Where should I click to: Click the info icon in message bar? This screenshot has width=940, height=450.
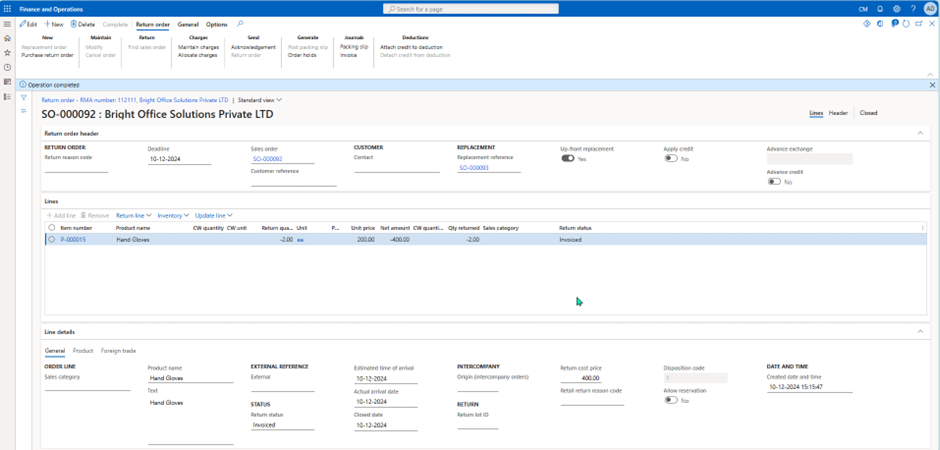[23, 85]
